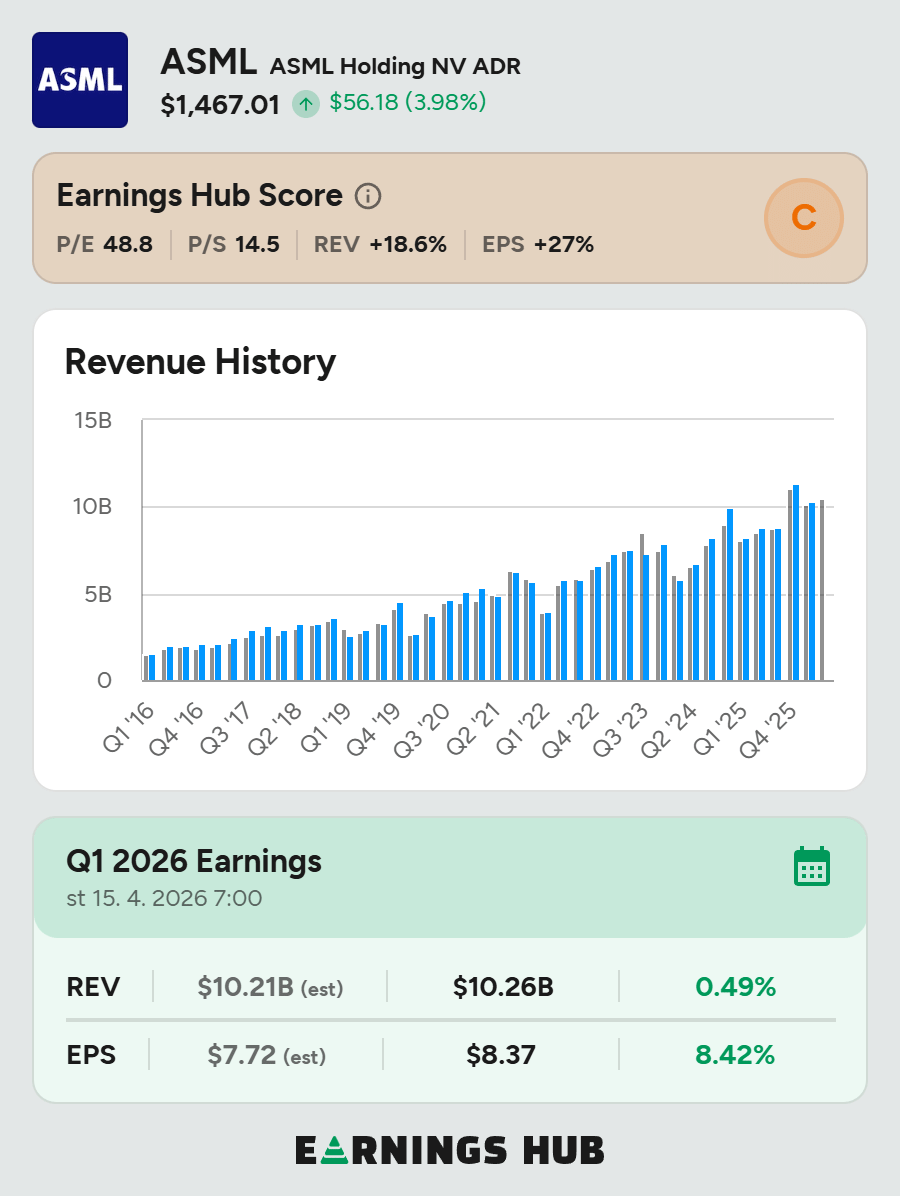Click the orange C grade badge
Image resolution: width=900 pixels, height=1196 pixels.
(x=804, y=218)
